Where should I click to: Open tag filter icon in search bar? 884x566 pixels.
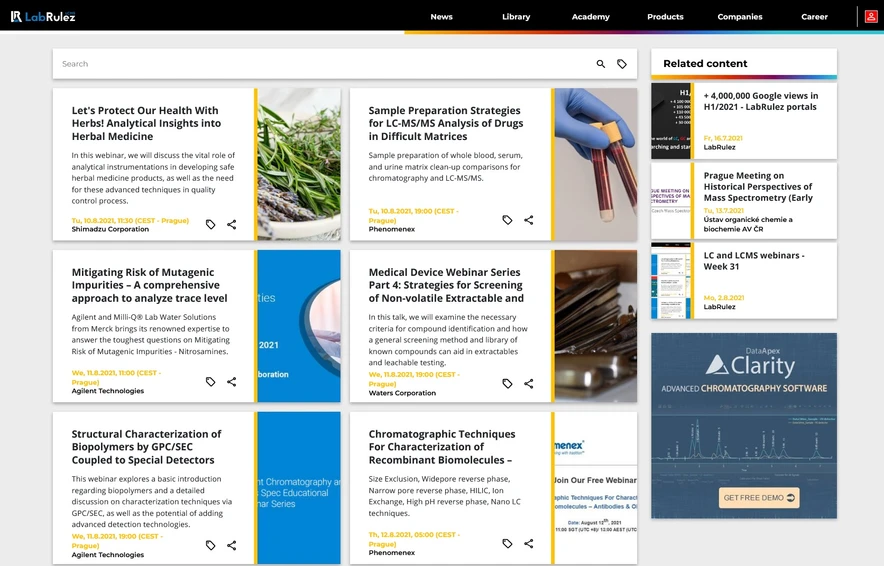[621, 64]
